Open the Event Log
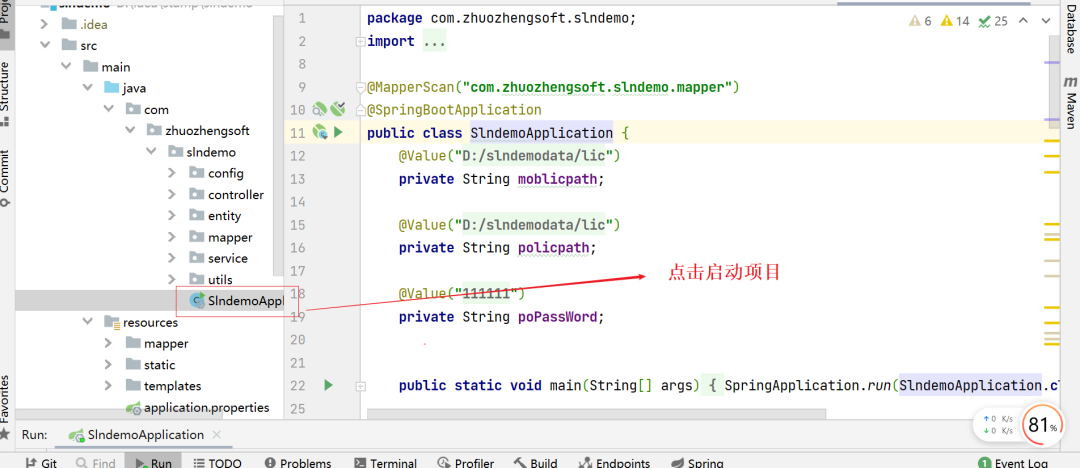1080x468 pixels. [1013, 463]
